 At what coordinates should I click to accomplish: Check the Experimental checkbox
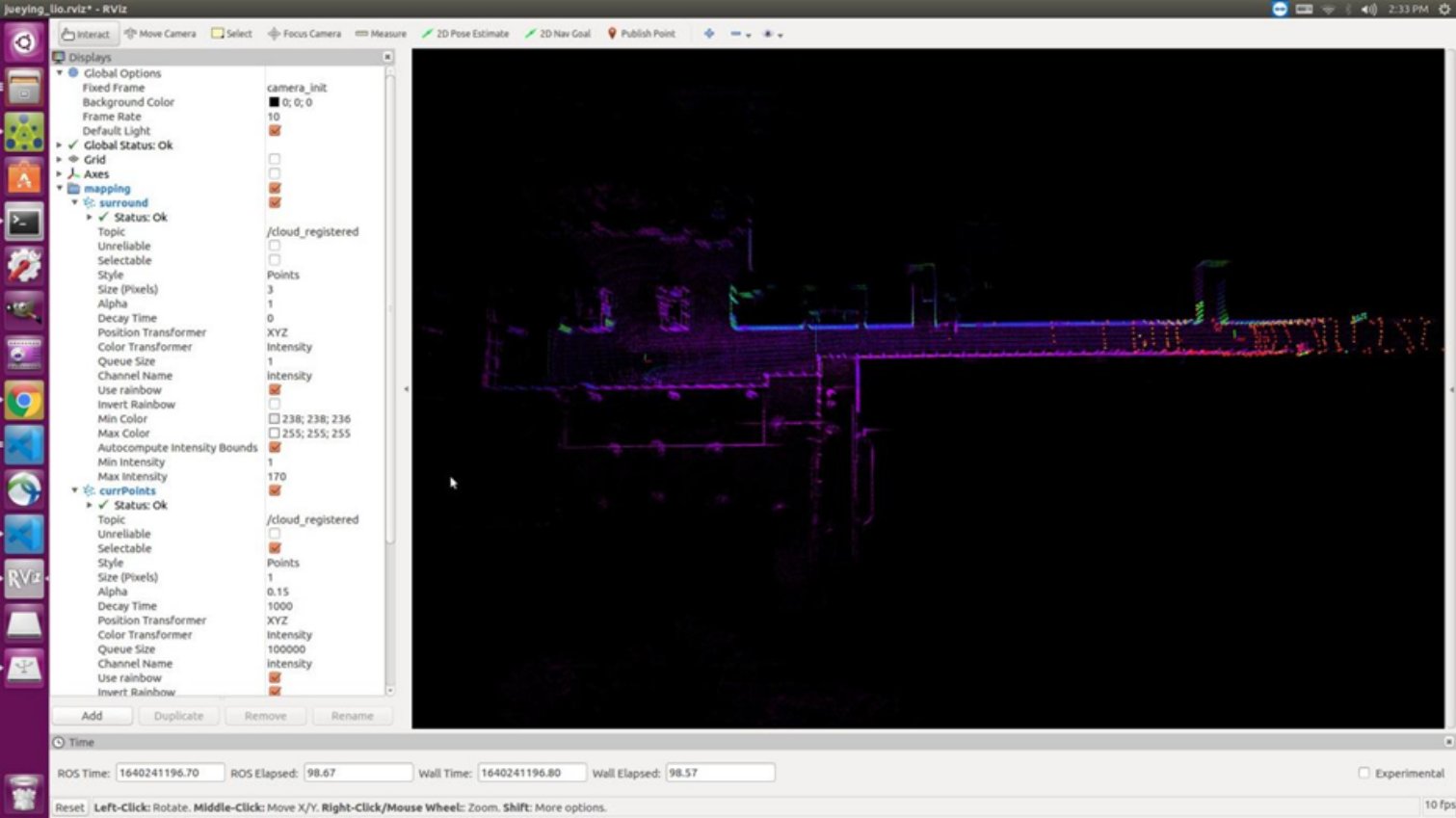tap(1363, 773)
